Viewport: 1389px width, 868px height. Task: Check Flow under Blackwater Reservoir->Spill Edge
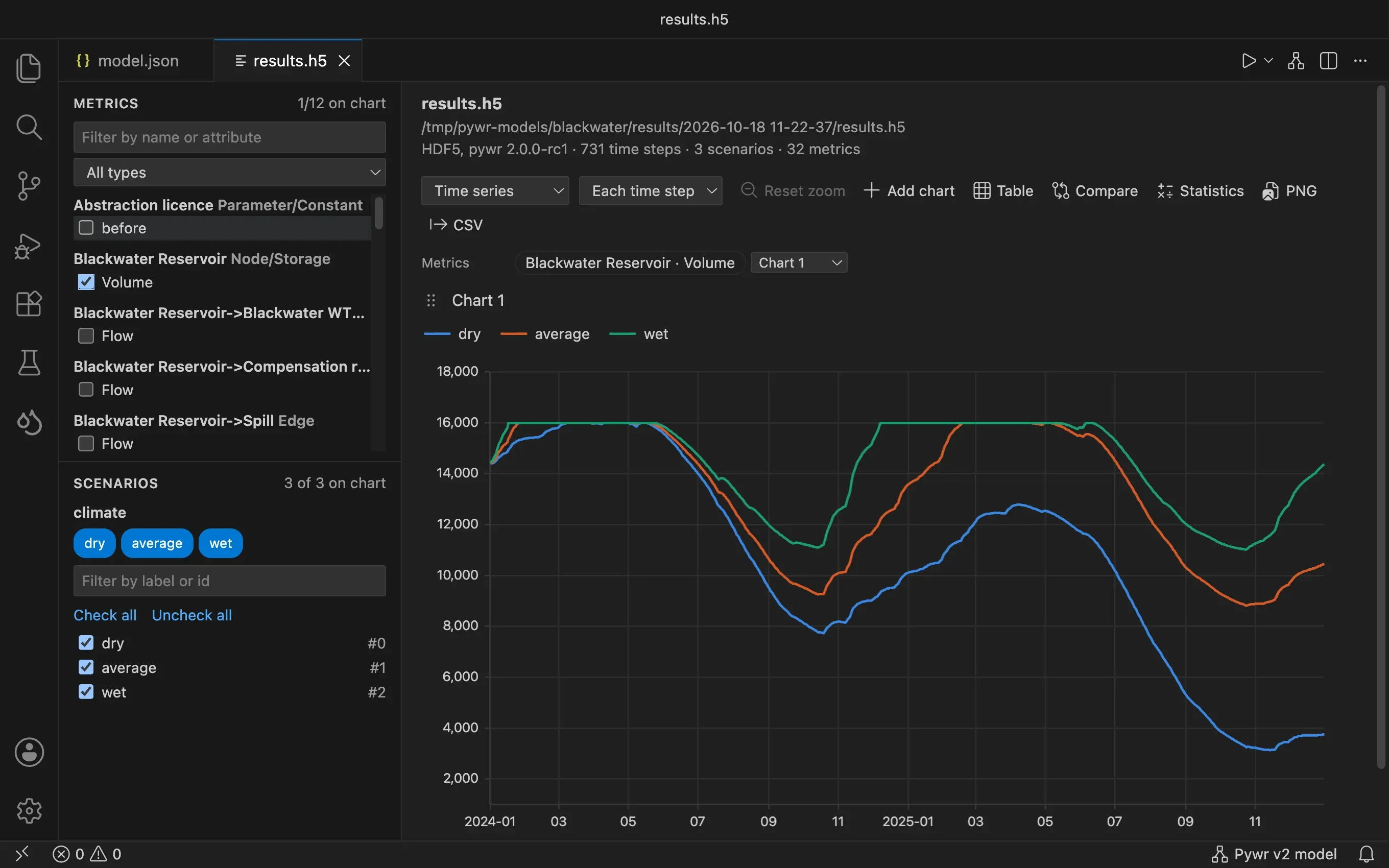(x=86, y=444)
